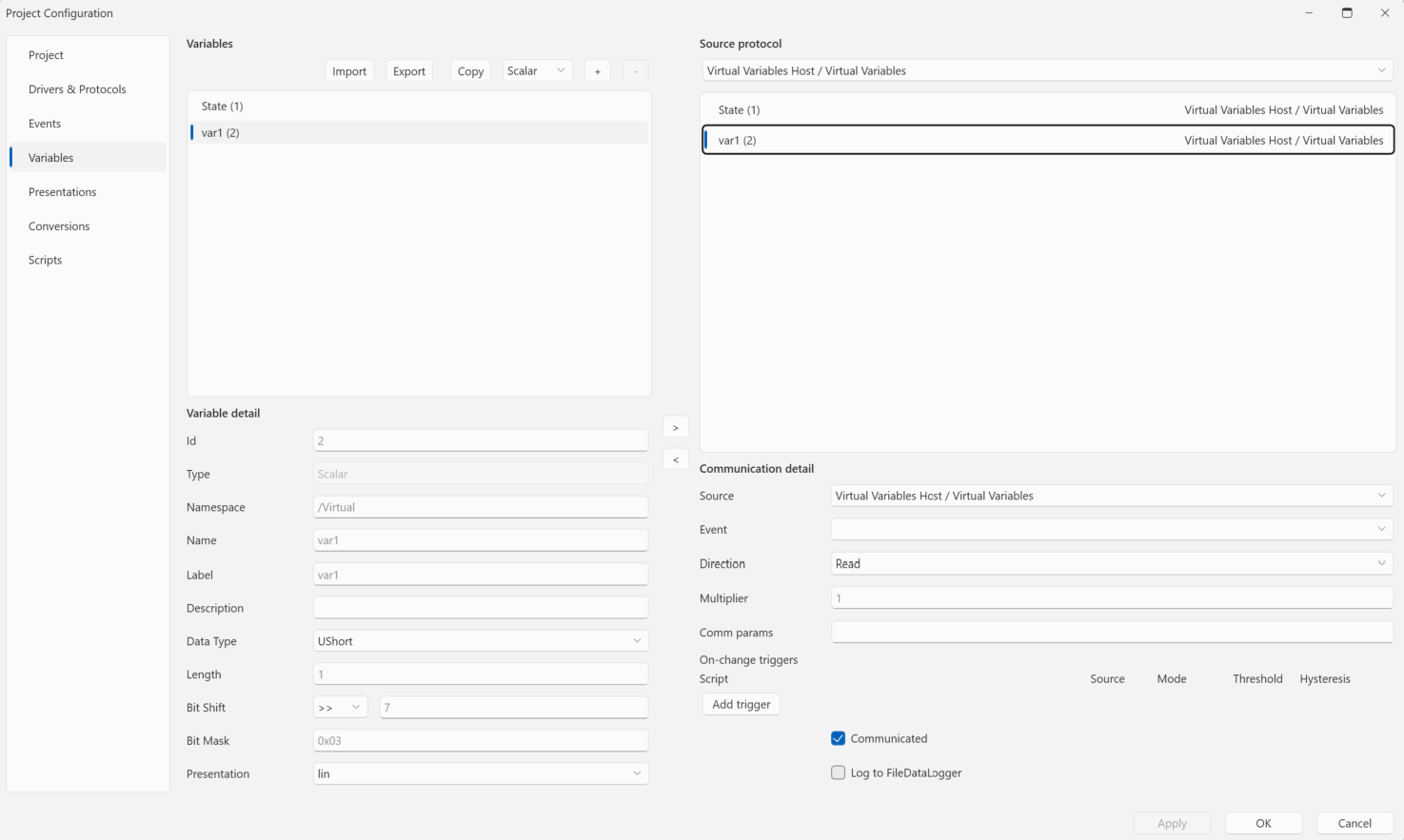Uncheck the Communicated checkbox
Viewport: 1404px width, 840px height.
click(838, 738)
